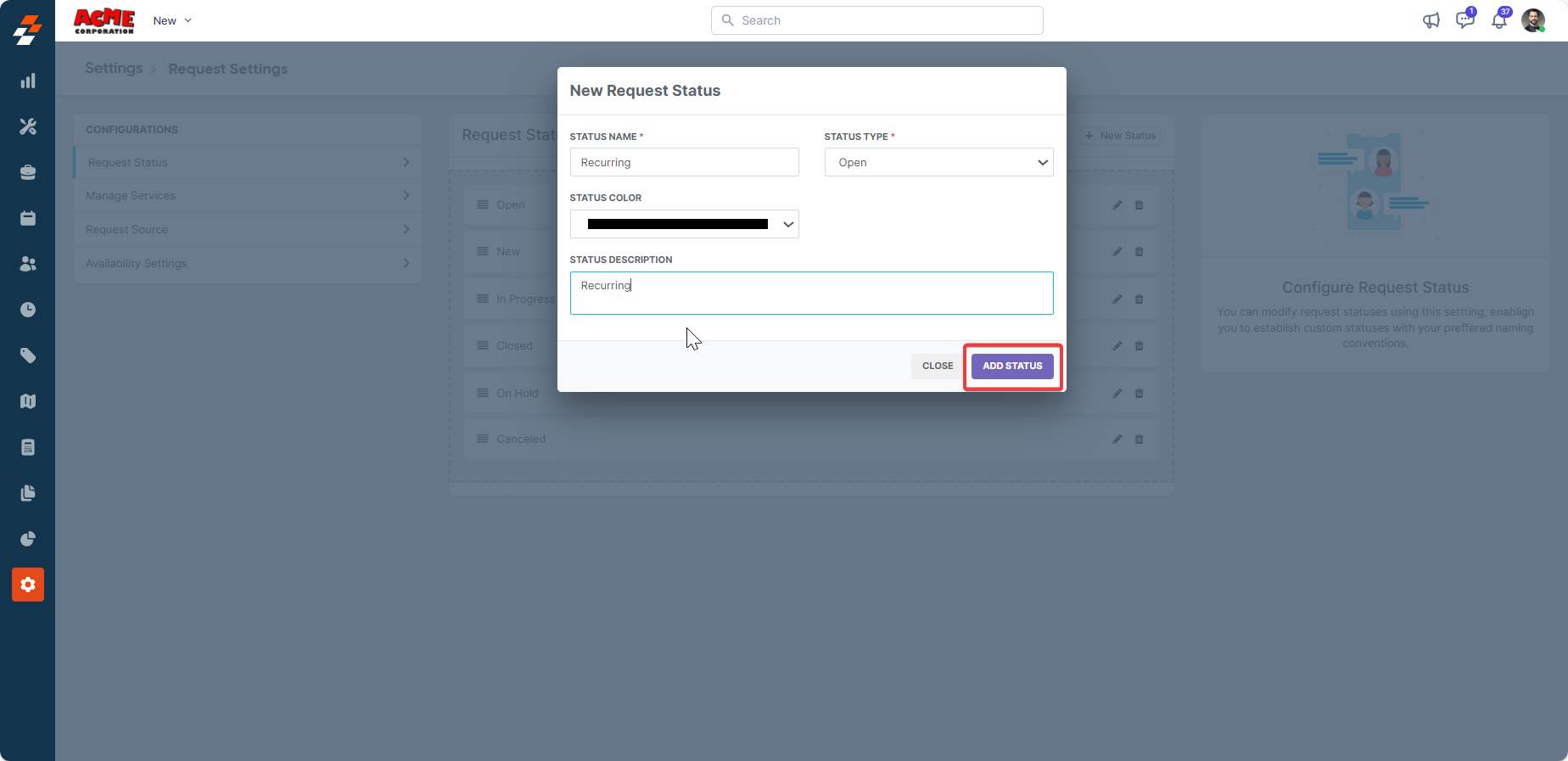Click the Acme Corporation logo
The width and height of the screenshot is (1568, 761).
coord(104,21)
